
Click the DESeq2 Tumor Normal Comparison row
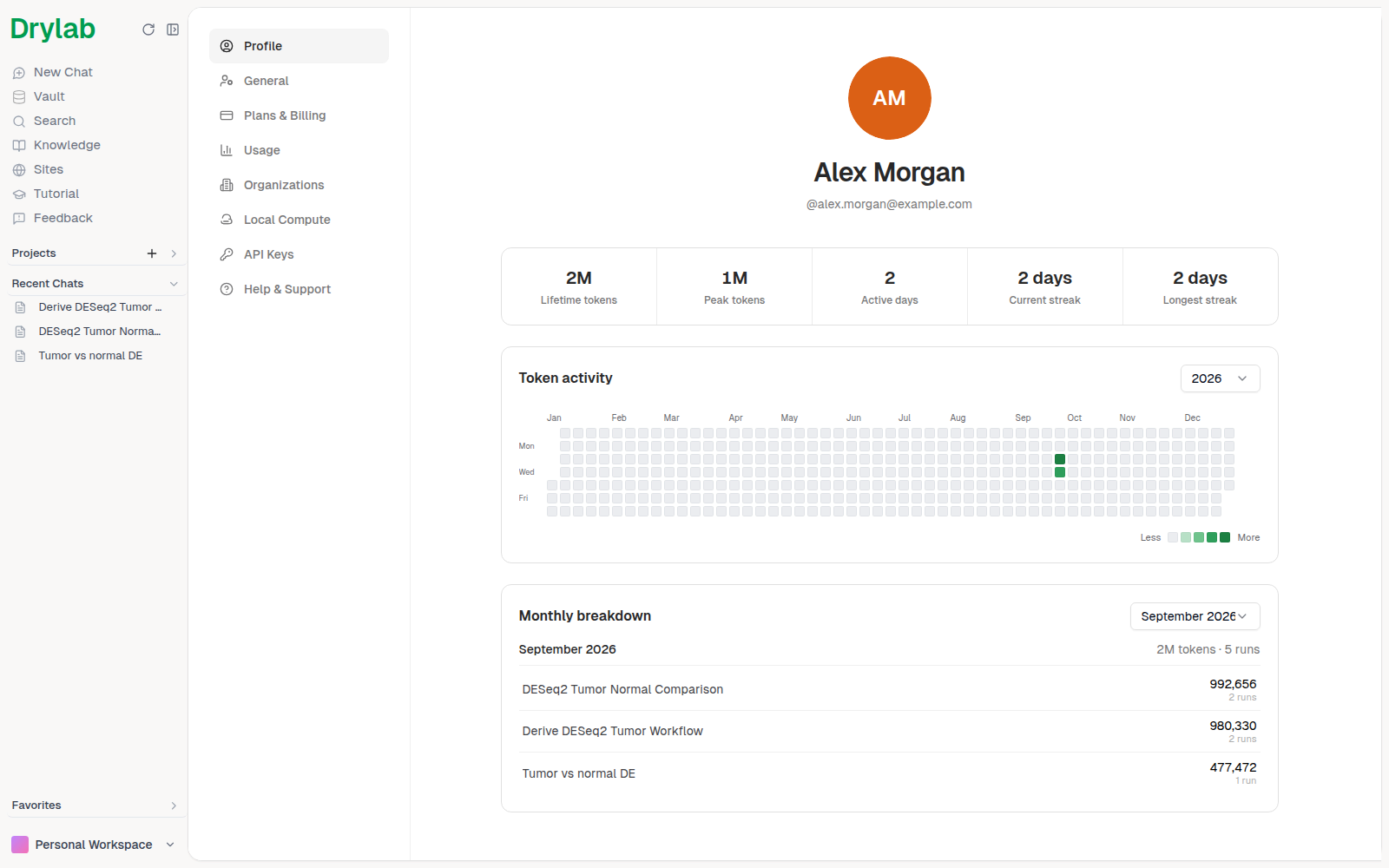[x=889, y=689]
